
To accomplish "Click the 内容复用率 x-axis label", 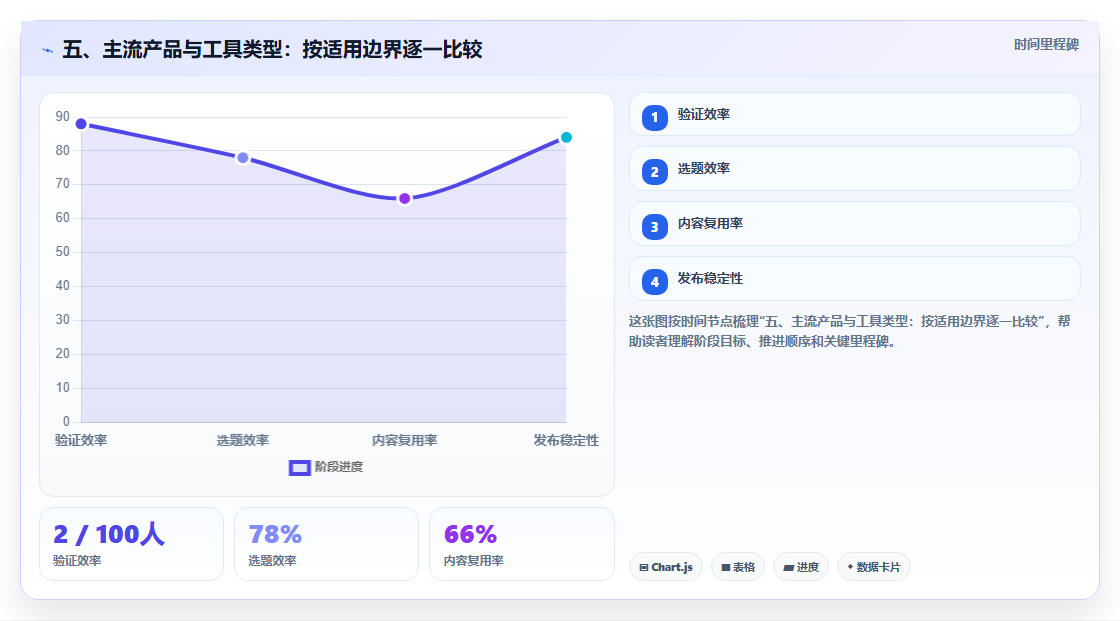I will pos(404,440).
